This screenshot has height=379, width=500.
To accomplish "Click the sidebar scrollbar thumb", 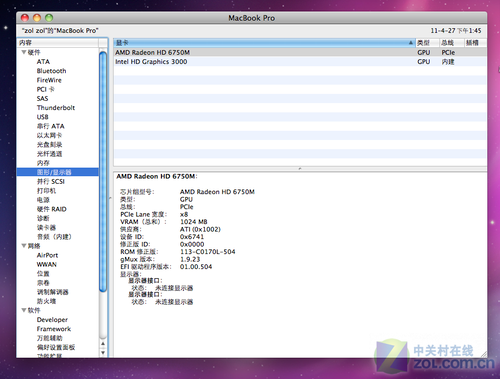I will click(103, 172).
